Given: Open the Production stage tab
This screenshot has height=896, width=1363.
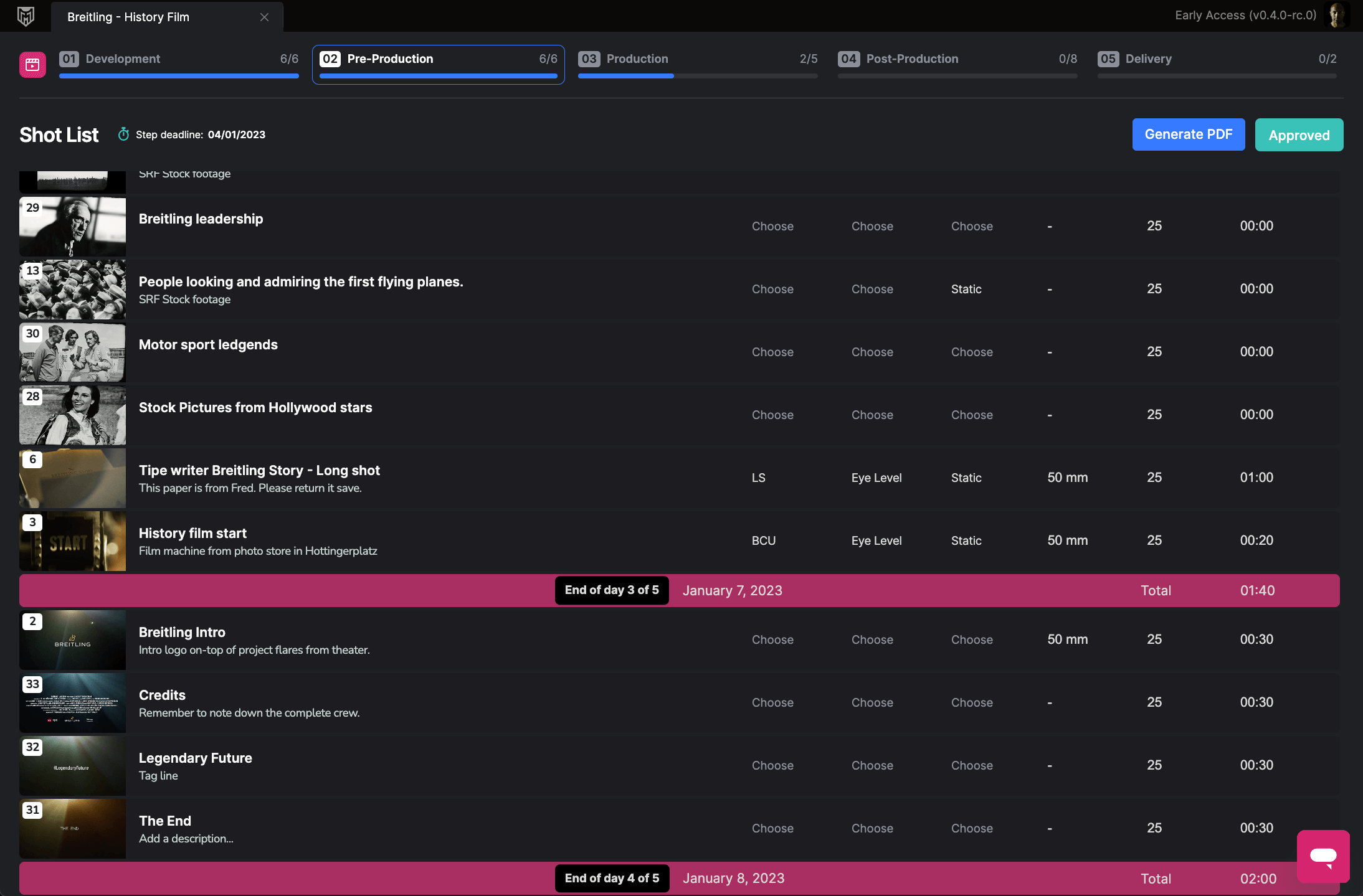Looking at the screenshot, I should pos(698,65).
